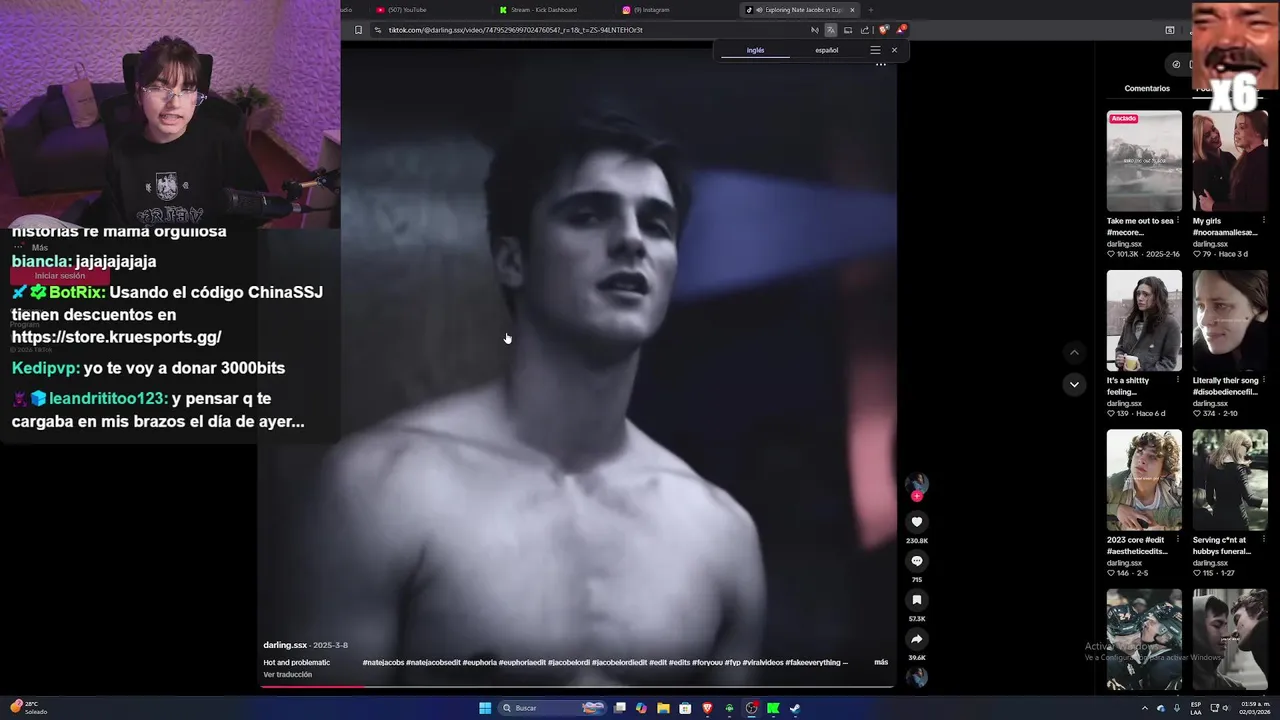Save the video with the bookmark icon
Image resolution: width=1280 pixels, height=720 pixels.
tap(916, 600)
